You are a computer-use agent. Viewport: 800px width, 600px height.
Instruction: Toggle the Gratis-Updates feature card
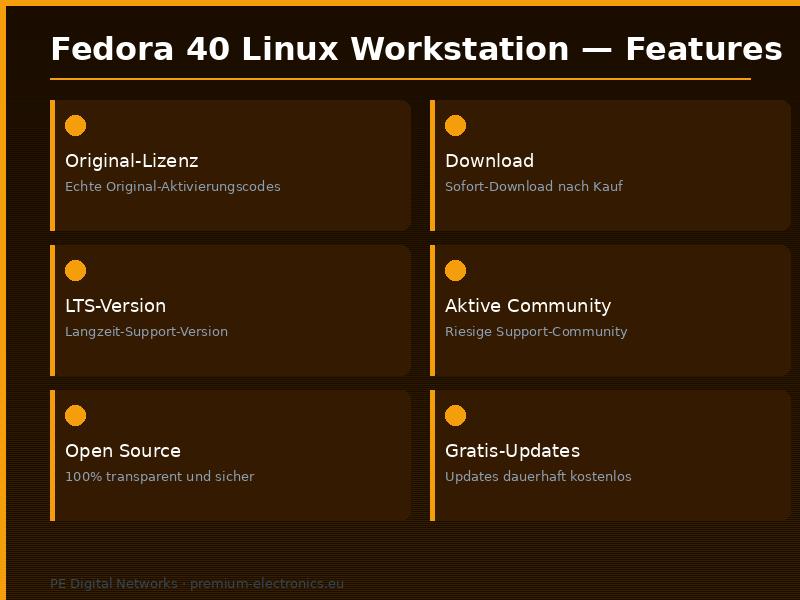610,455
